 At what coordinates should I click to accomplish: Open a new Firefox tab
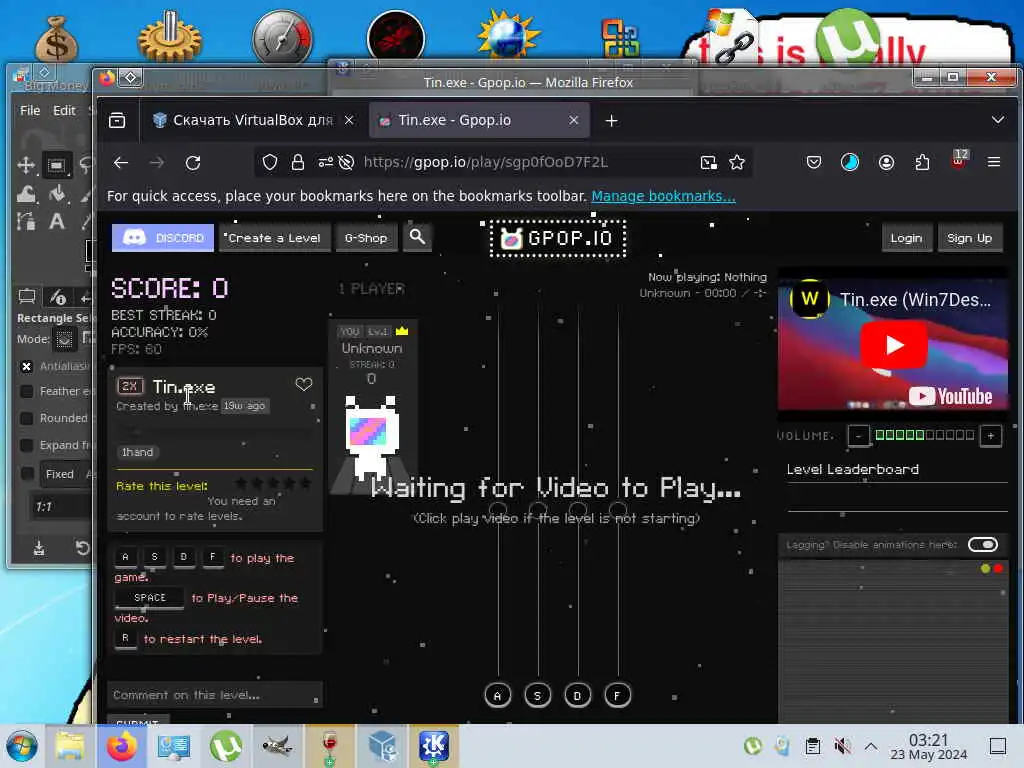pos(611,121)
